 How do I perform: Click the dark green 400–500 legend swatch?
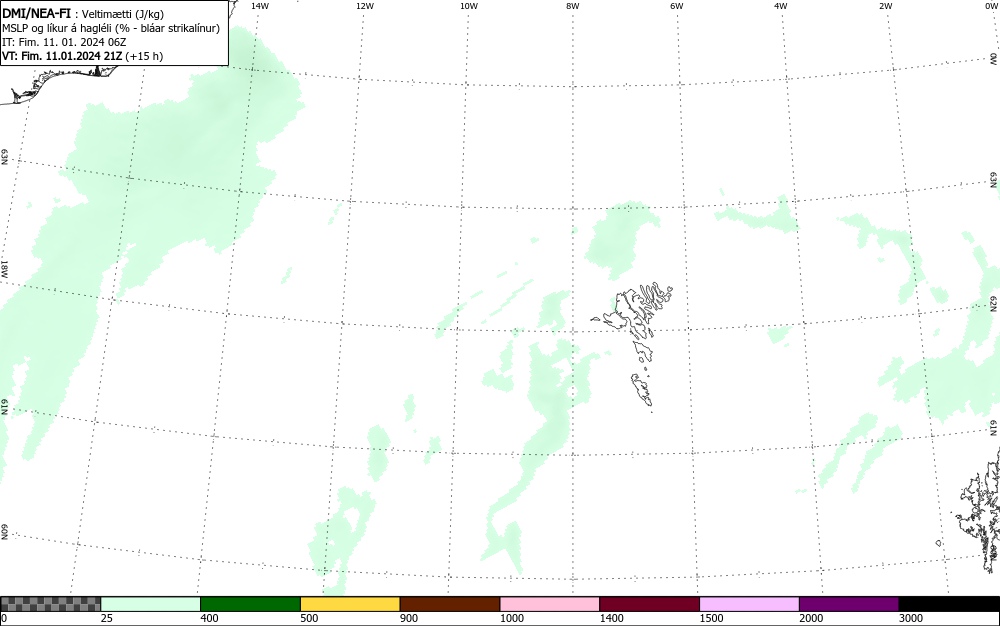pyautogui.click(x=250, y=604)
